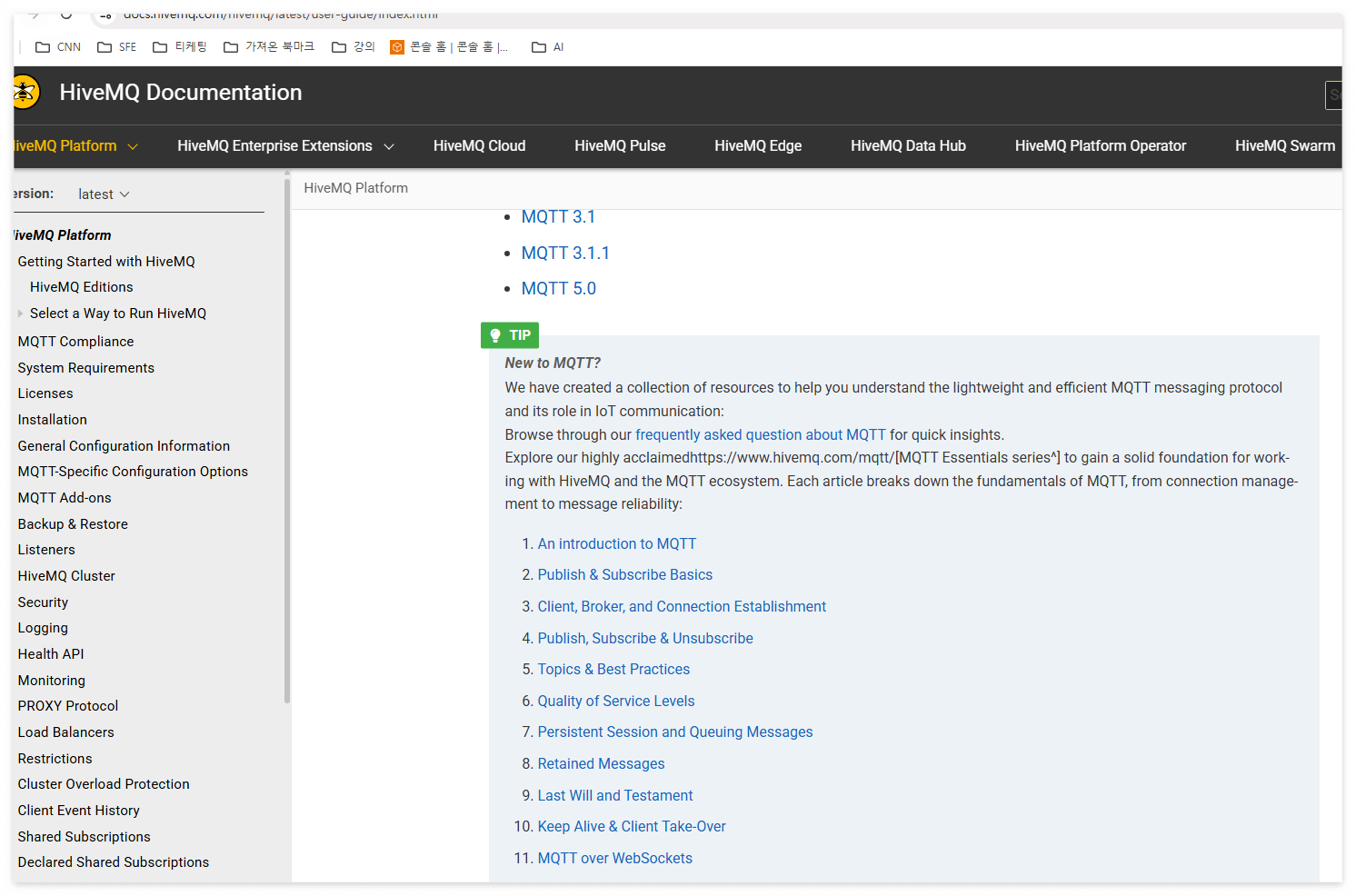1356x896 pixels.
Task: Open HiveMQ Edge in the navigation bar
Action: (x=758, y=145)
